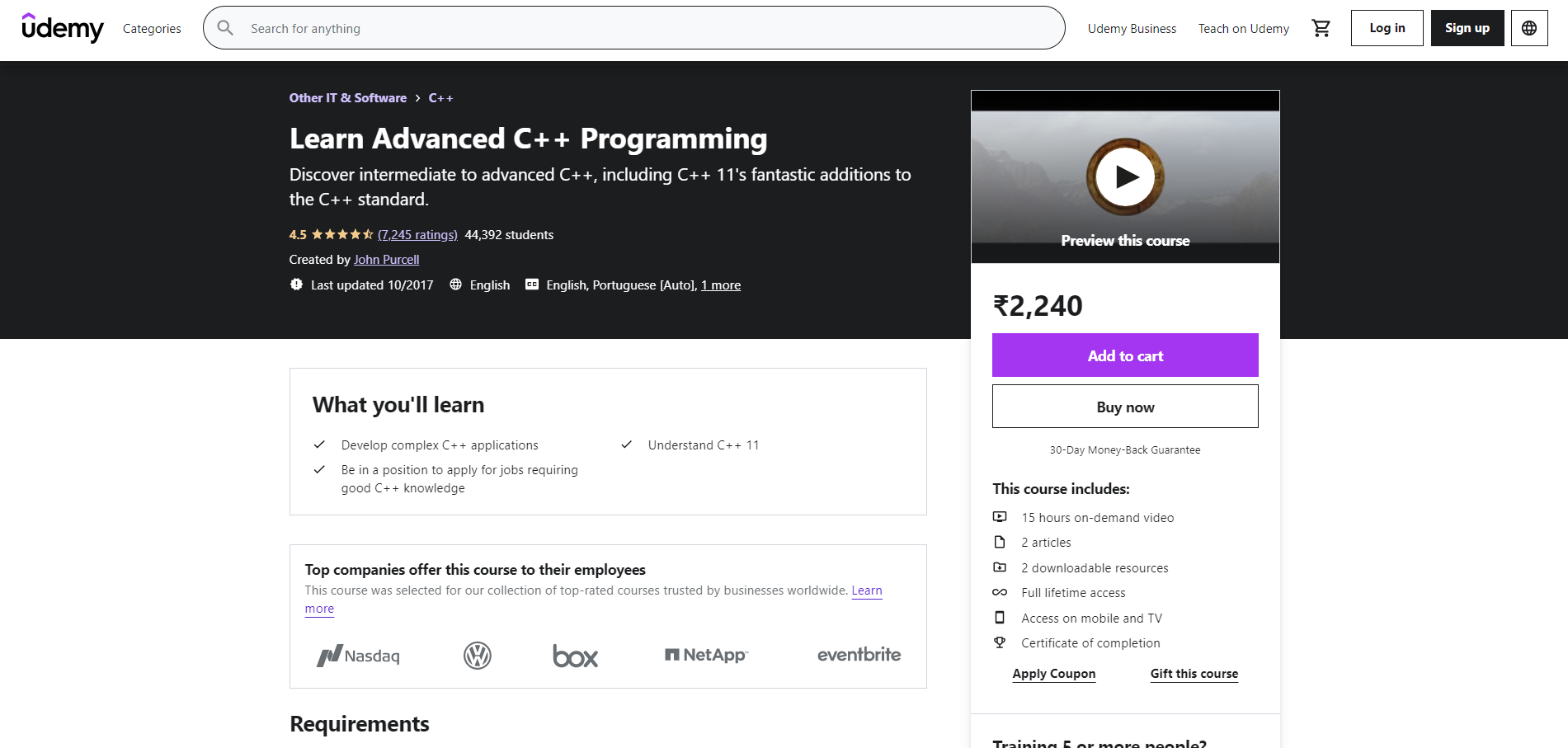The width and height of the screenshot is (1568, 748).
Task: Click the NetApp logo
Action: point(706,655)
